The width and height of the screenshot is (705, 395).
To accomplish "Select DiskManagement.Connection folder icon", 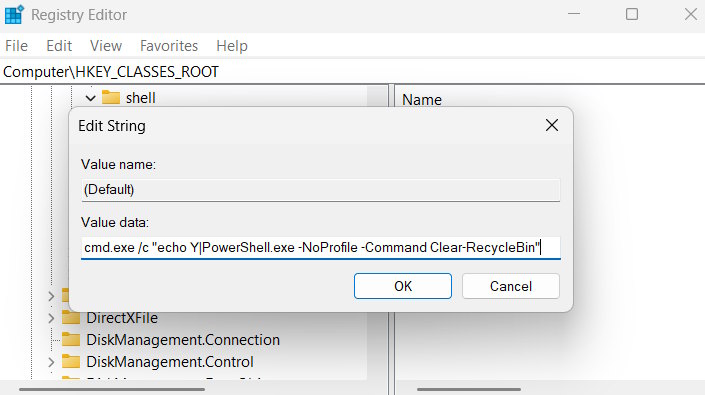I will click(71, 339).
